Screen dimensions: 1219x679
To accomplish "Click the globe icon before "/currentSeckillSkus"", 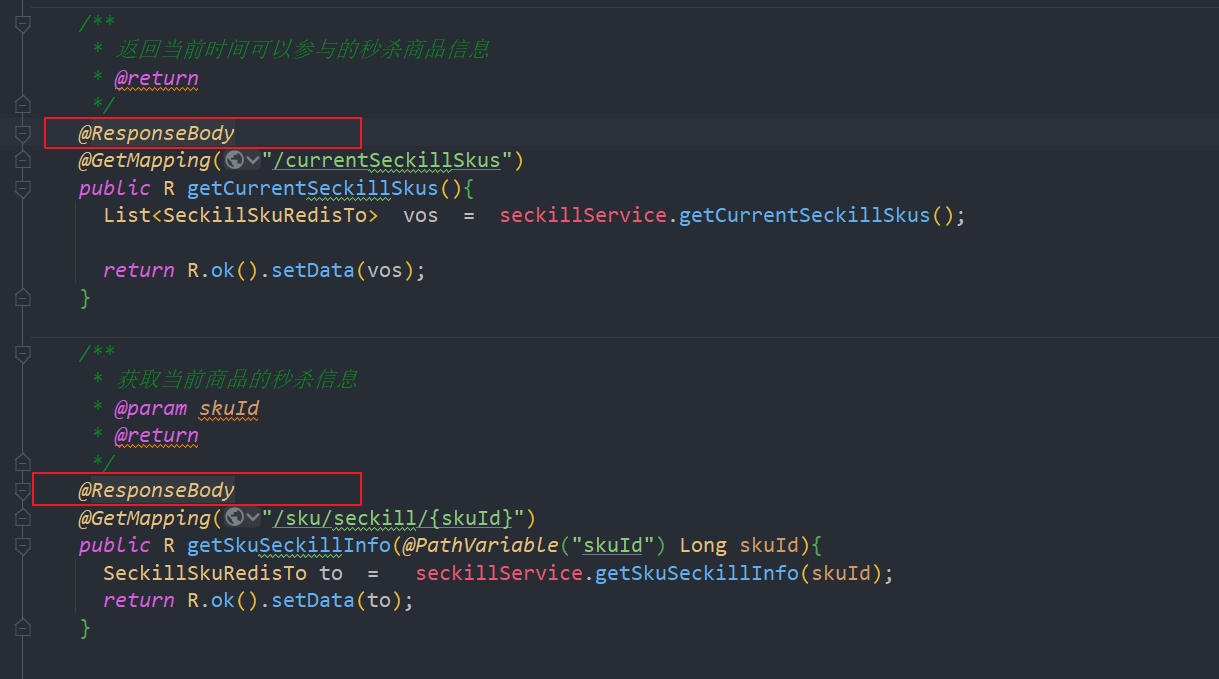I will (234, 160).
